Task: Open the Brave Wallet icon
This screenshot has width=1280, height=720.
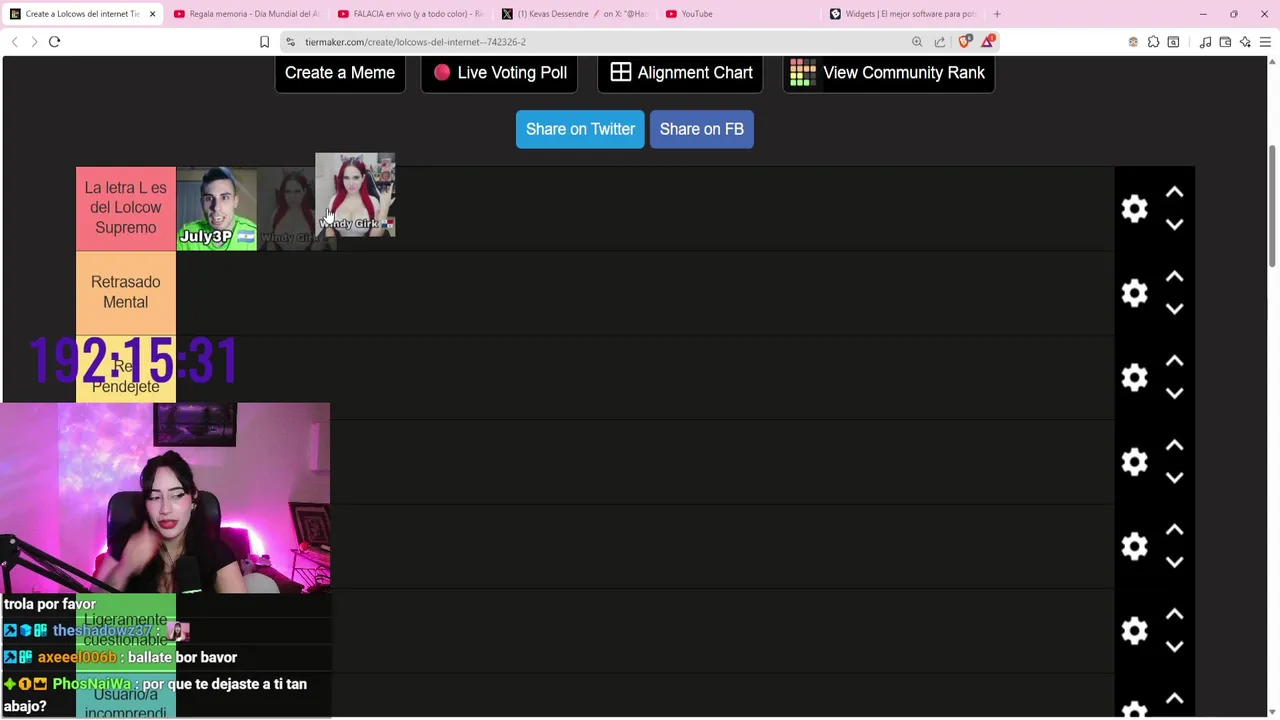Action: [x=1225, y=42]
